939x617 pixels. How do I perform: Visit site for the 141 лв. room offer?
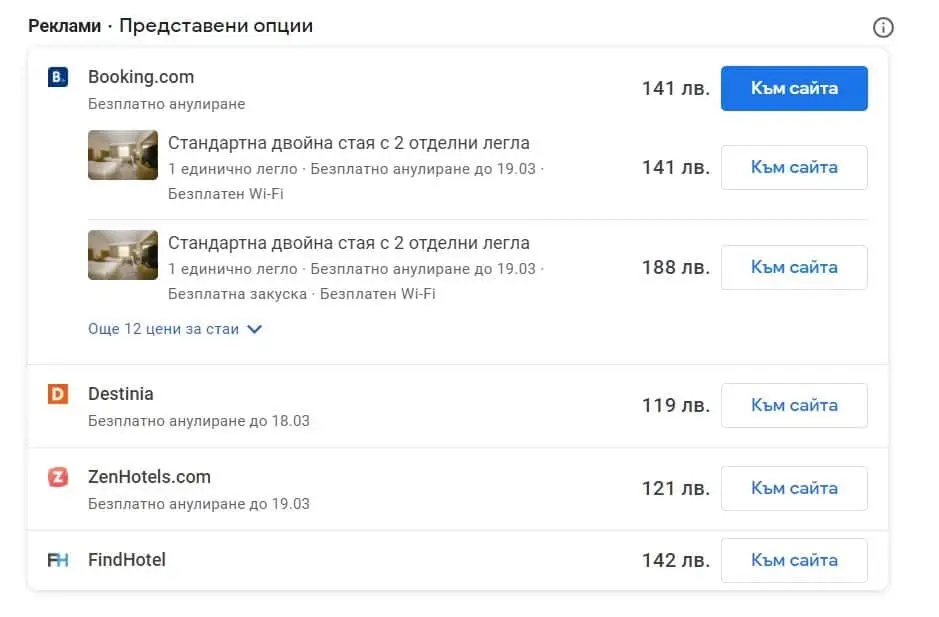[x=794, y=167]
